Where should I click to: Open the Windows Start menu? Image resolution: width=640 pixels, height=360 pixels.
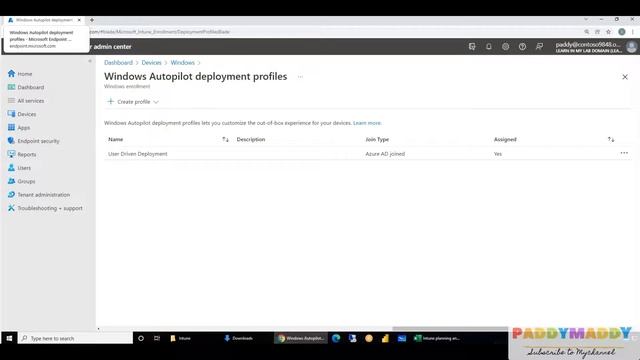(9, 338)
